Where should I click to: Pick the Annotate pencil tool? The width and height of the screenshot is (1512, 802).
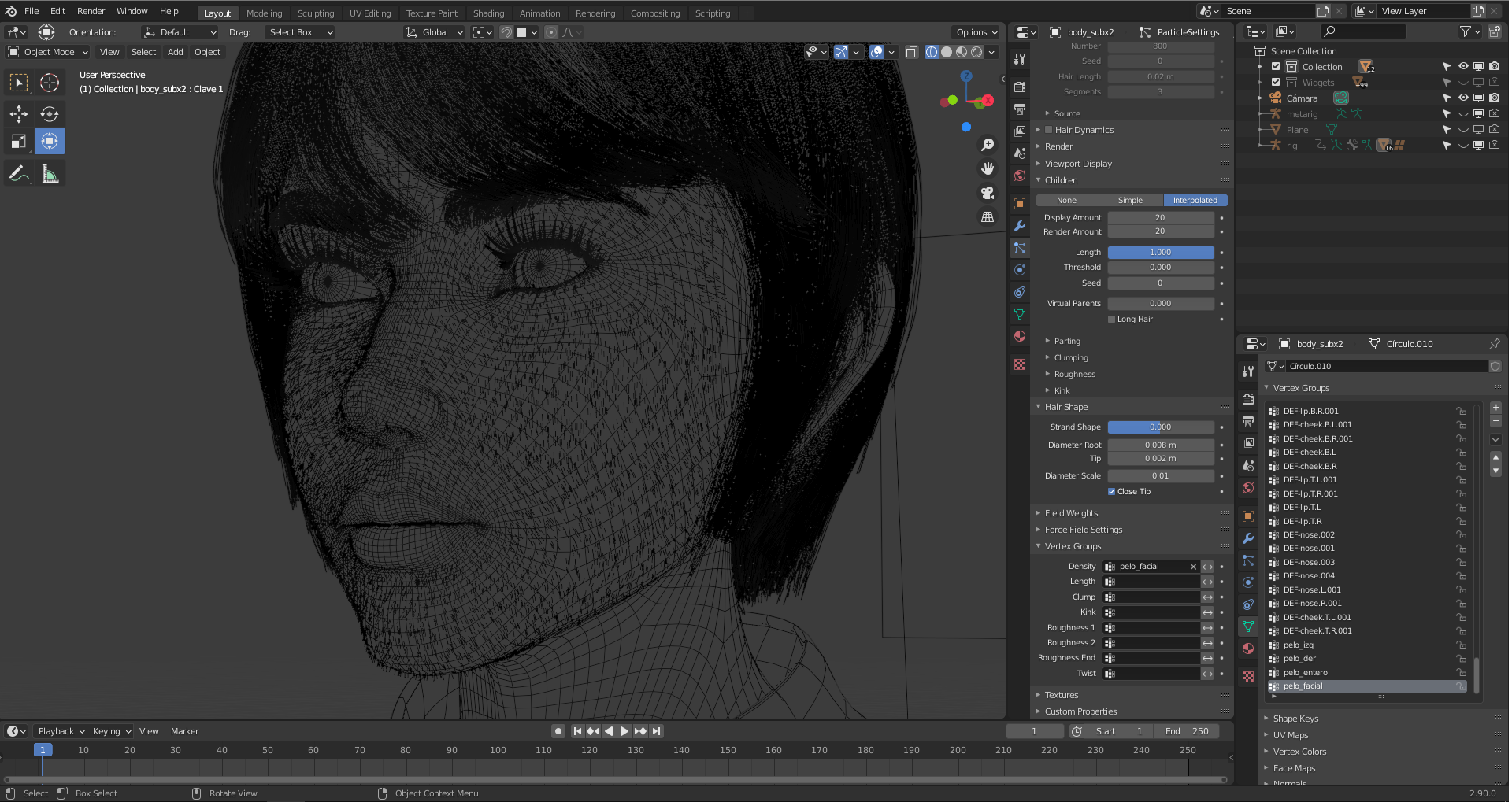pyautogui.click(x=19, y=174)
